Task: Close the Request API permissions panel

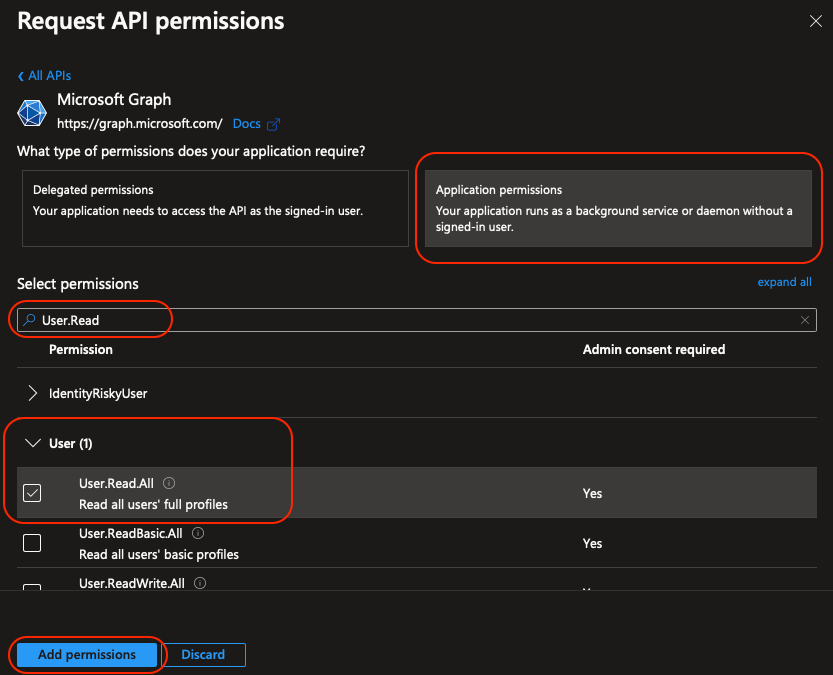Action: 815,21
